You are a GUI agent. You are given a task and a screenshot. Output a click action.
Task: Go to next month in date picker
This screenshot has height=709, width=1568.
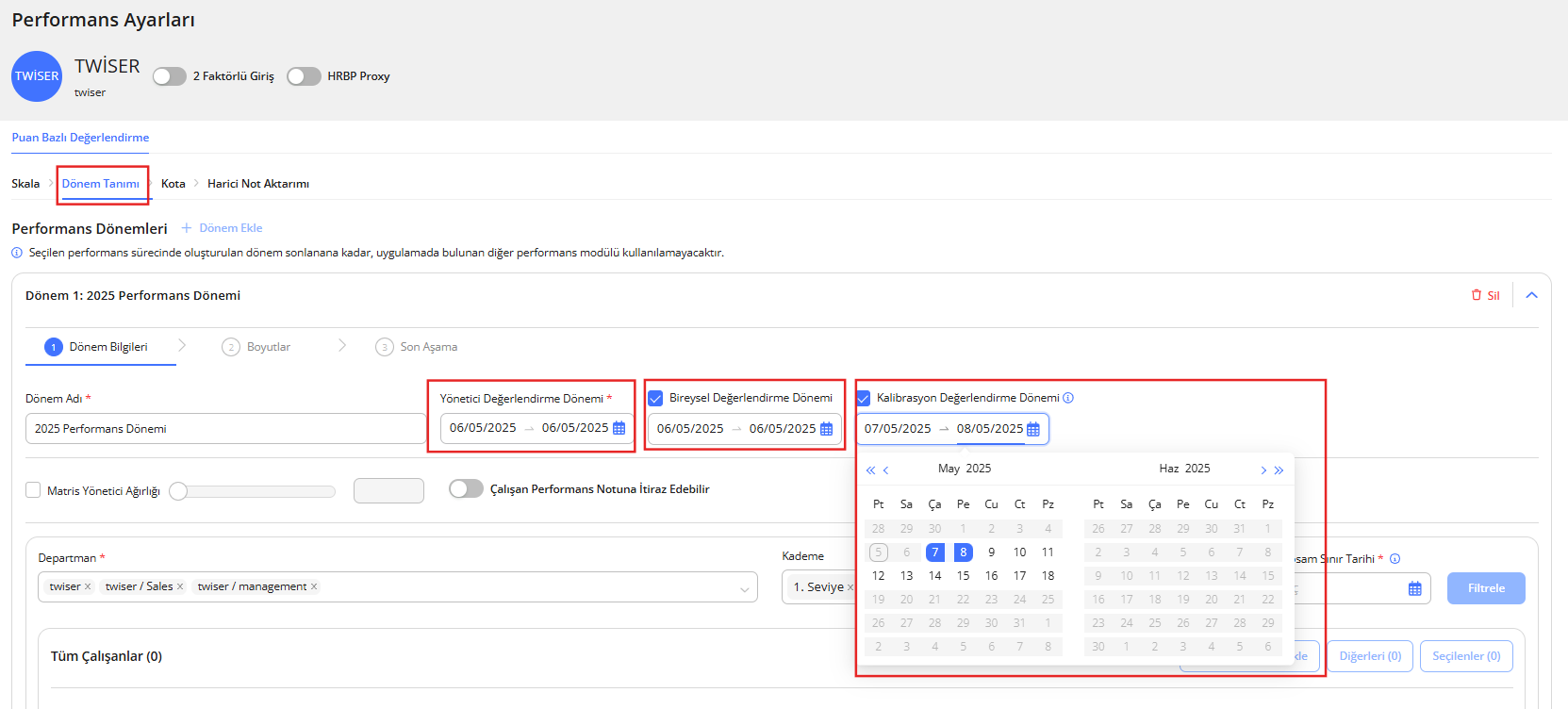pyautogui.click(x=1263, y=470)
